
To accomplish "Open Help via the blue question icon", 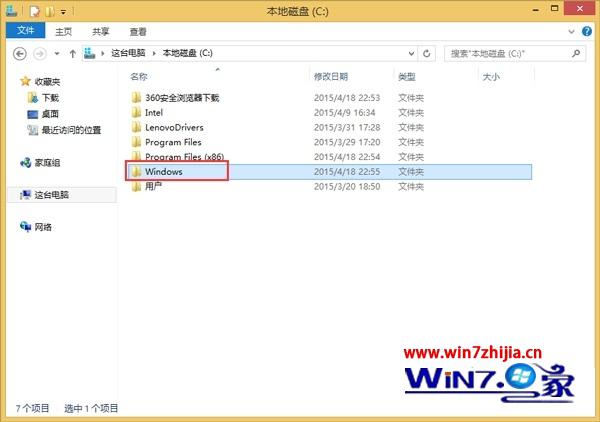I will [x=587, y=31].
